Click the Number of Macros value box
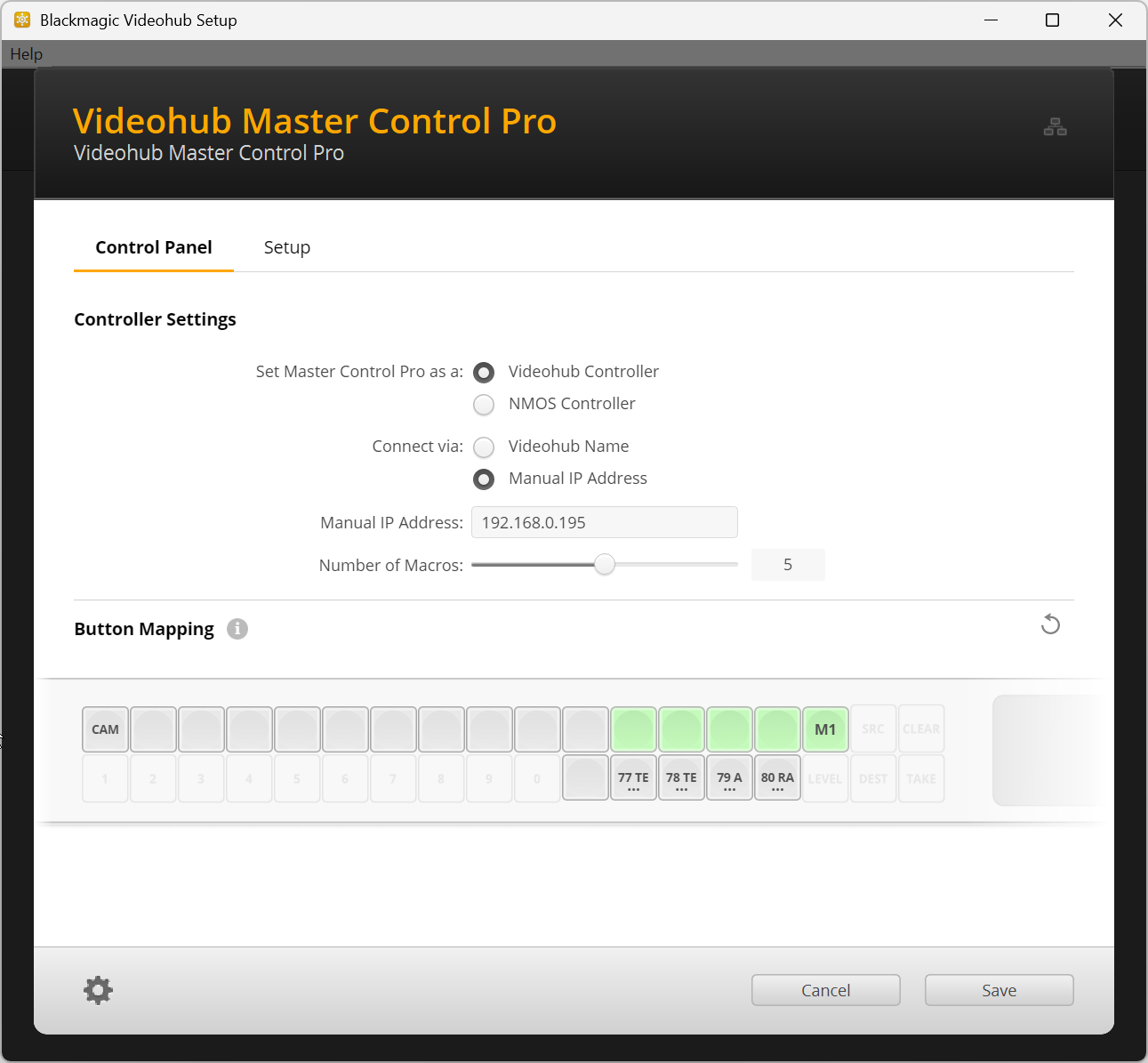The image size is (1148, 1063). [x=788, y=565]
